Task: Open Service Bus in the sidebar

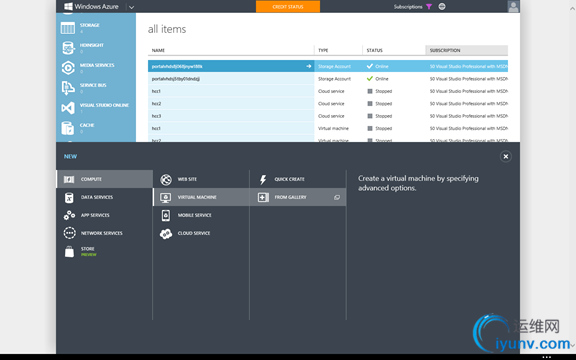Action: [x=96, y=88]
